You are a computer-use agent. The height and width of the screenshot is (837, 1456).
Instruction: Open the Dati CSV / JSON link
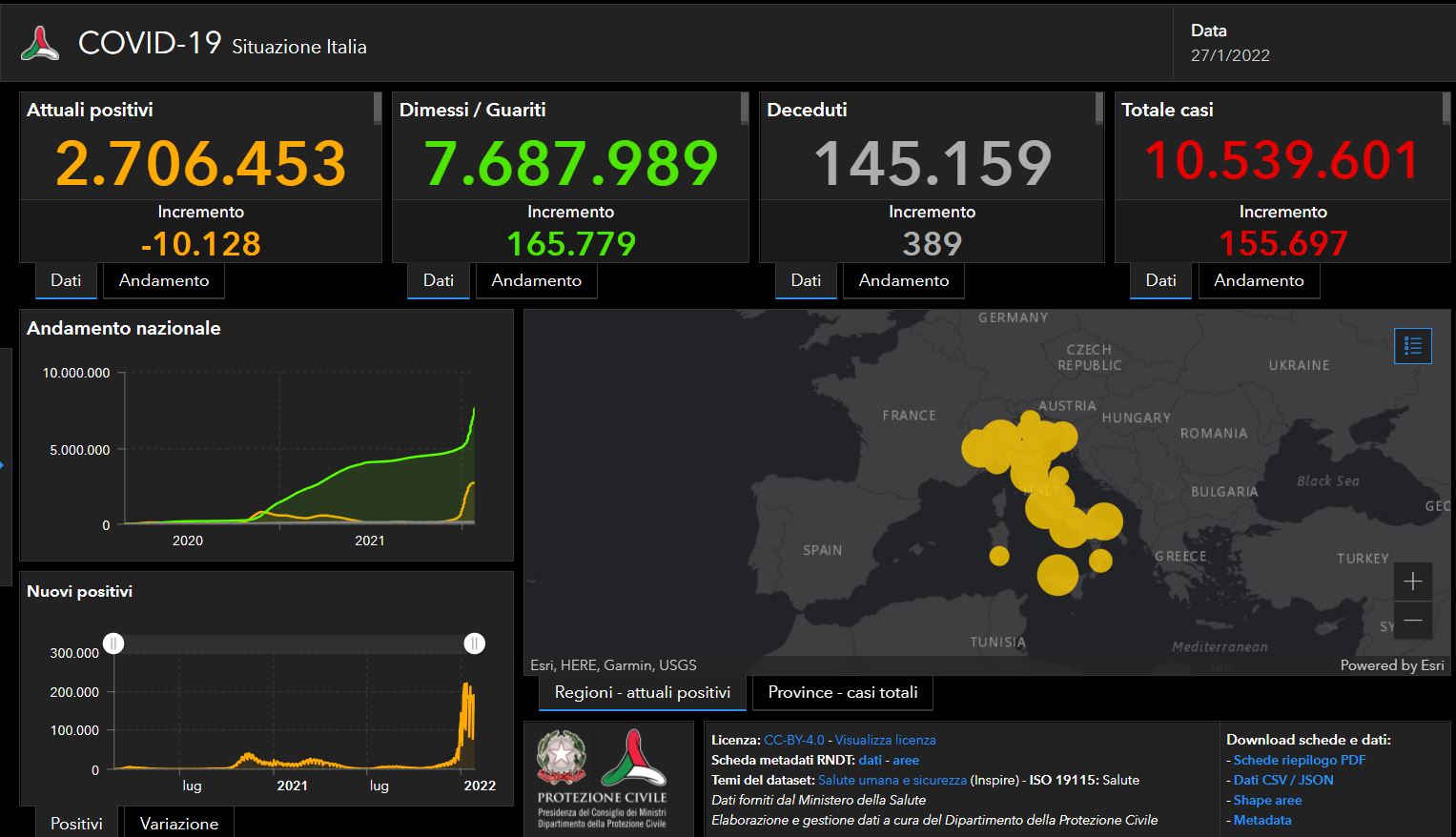click(x=1282, y=780)
